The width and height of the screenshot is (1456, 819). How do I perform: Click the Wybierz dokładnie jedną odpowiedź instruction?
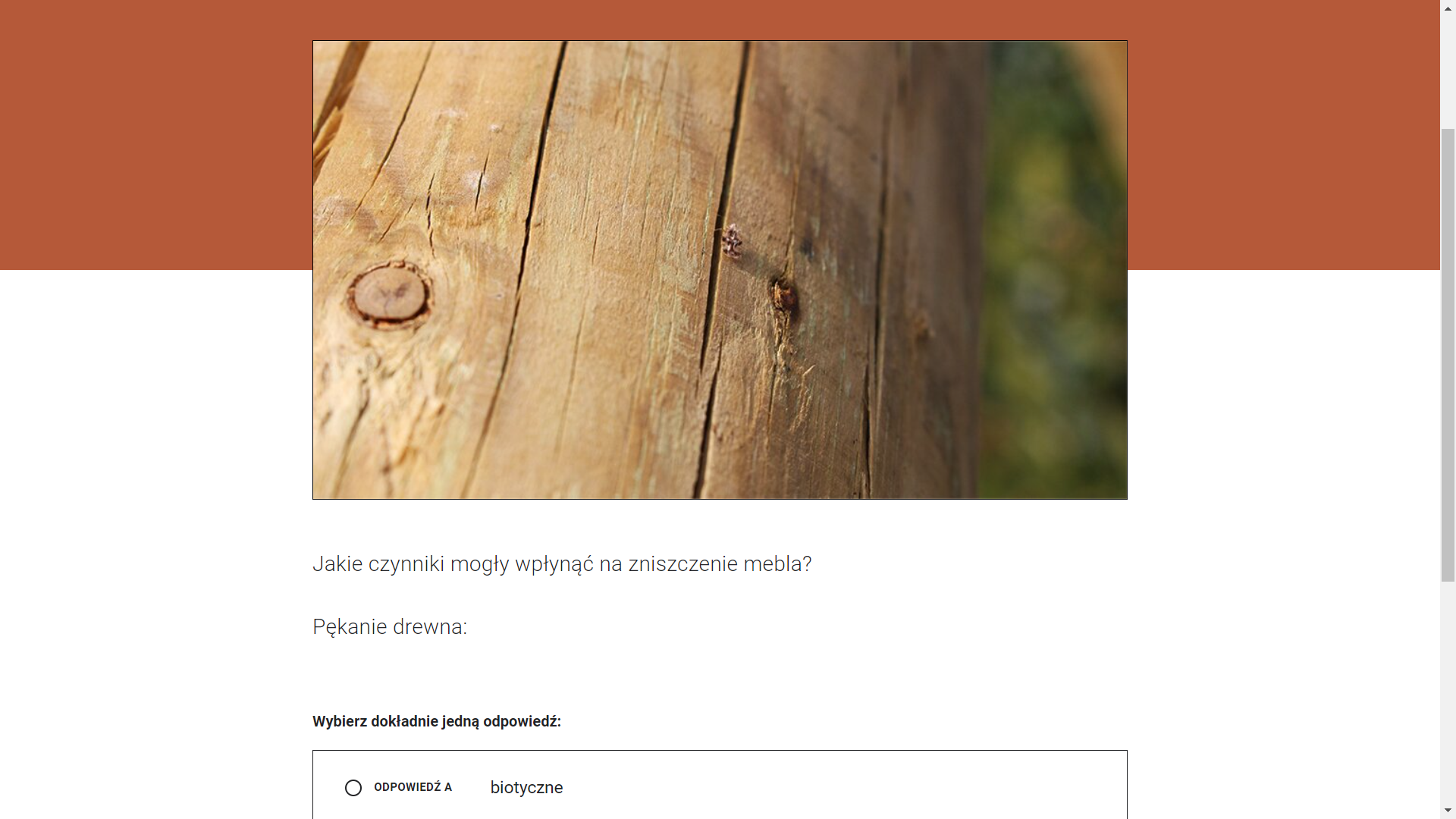437,721
